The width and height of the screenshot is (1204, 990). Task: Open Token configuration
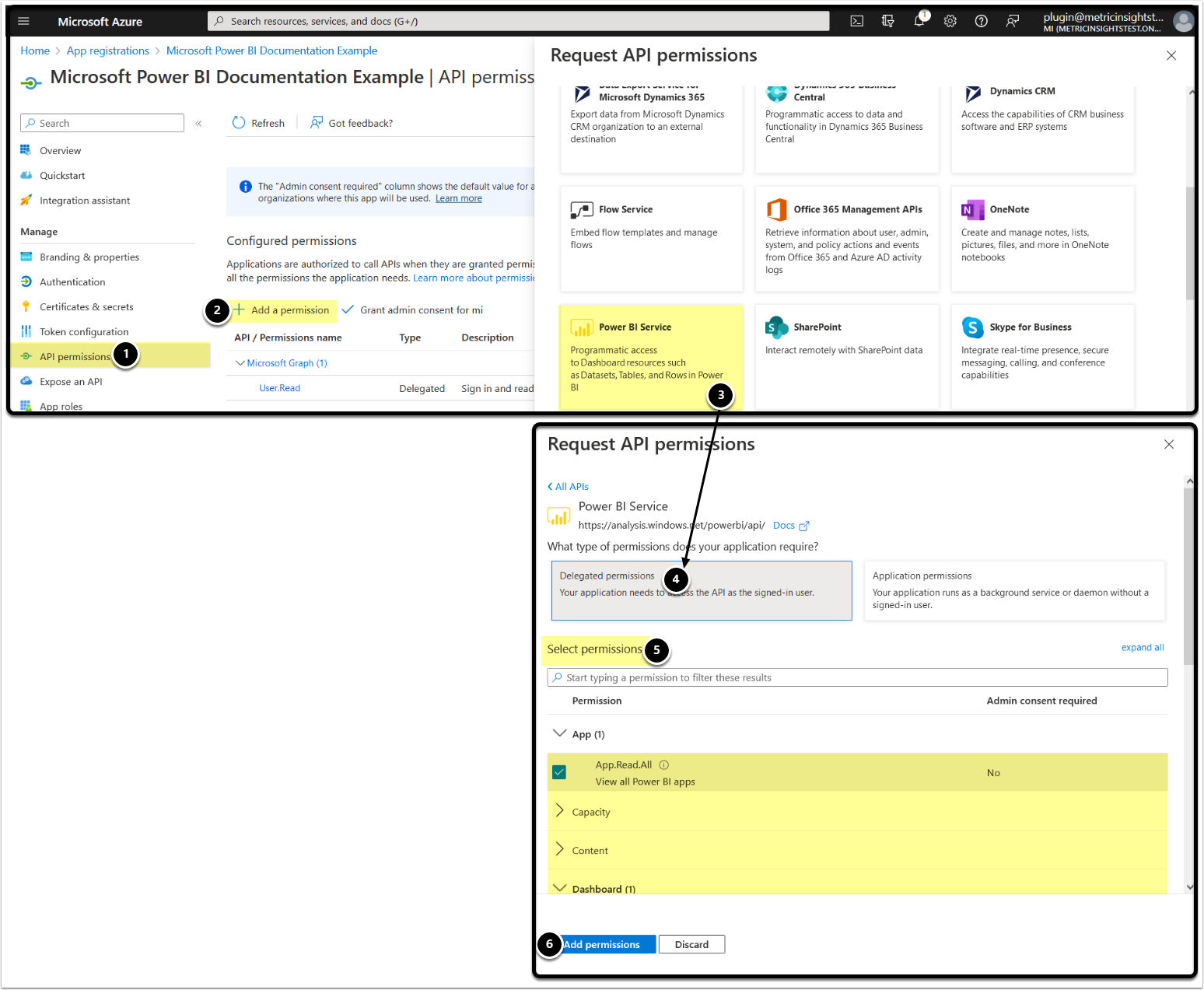click(84, 332)
